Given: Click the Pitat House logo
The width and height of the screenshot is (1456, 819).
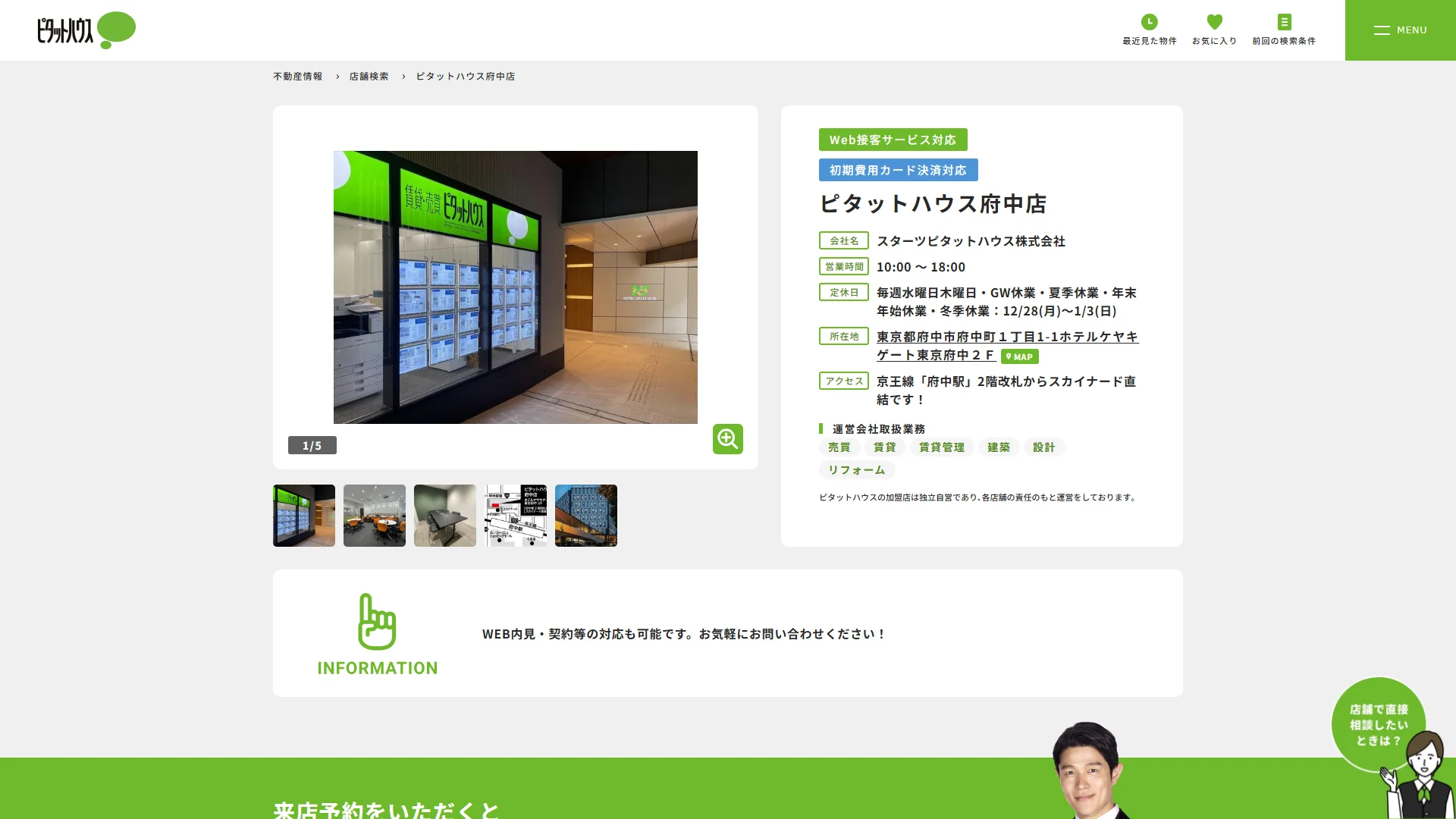Looking at the screenshot, I should coord(86,30).
